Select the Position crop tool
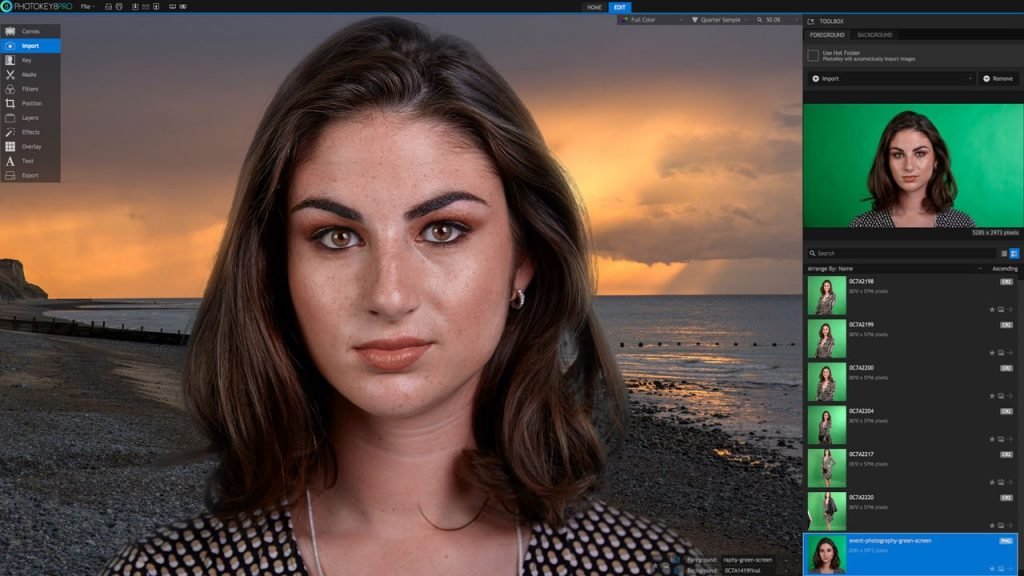The image size is (1024, 576). click(30, 103)
